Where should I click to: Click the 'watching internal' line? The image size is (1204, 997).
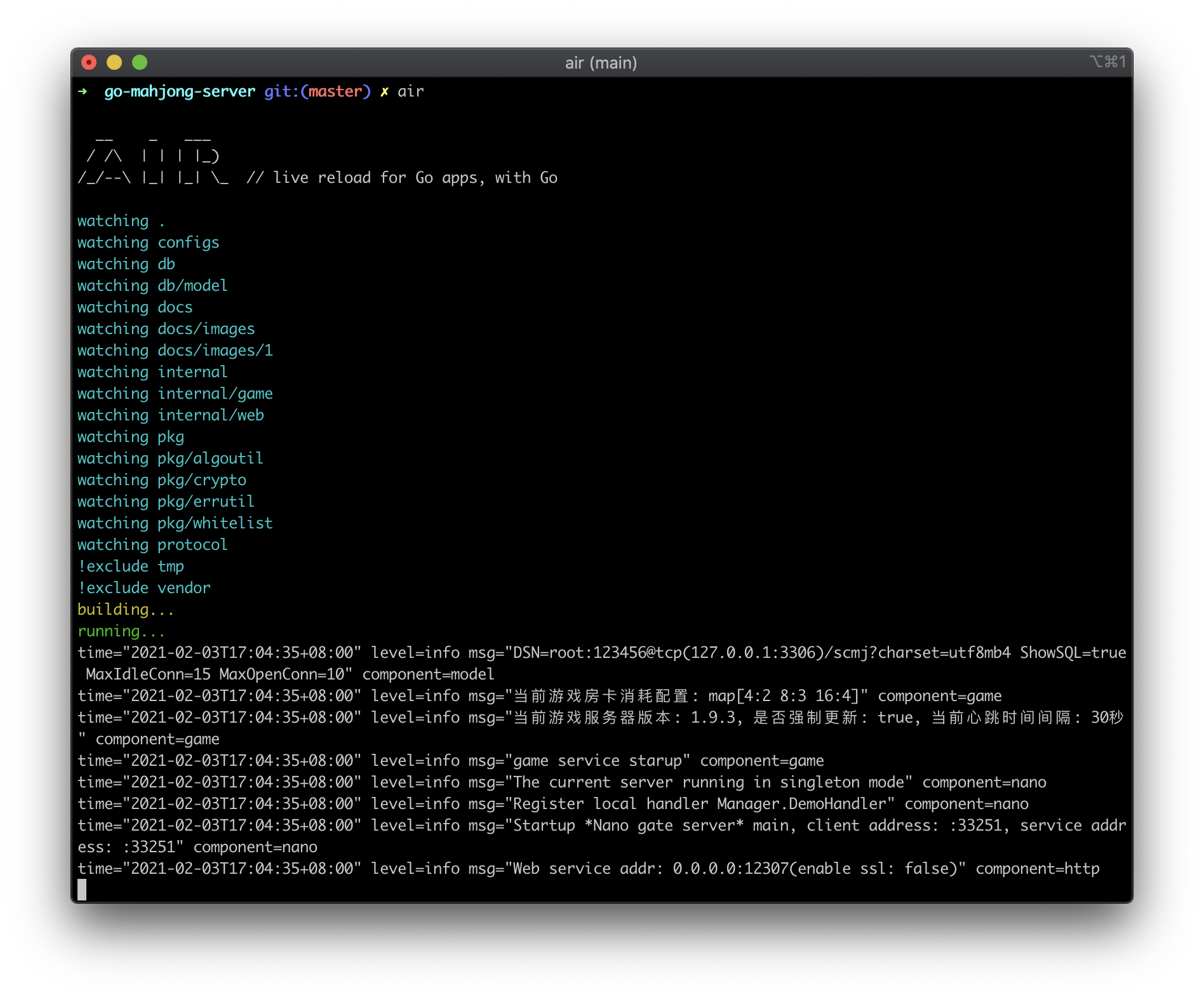click(x=152, y=372)
